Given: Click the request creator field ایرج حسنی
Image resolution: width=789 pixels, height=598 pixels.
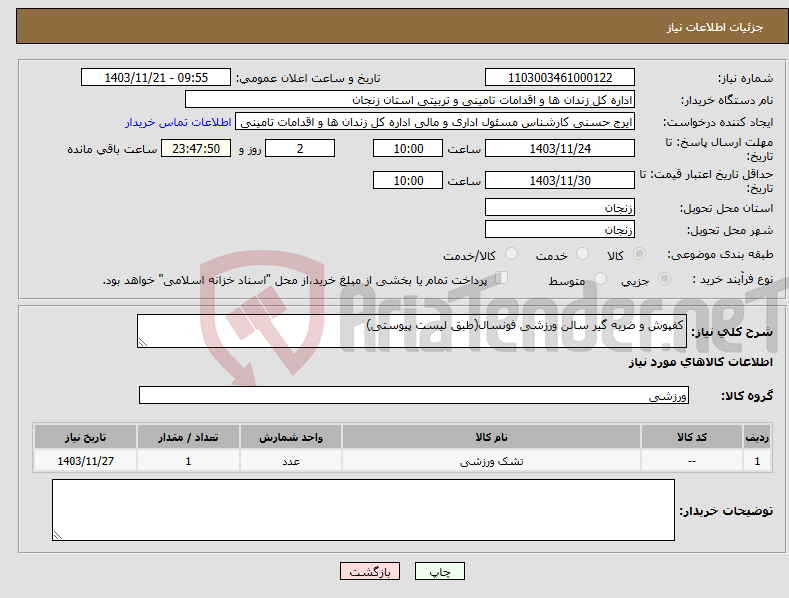Looking at the screenshot, I should point(435,122).
